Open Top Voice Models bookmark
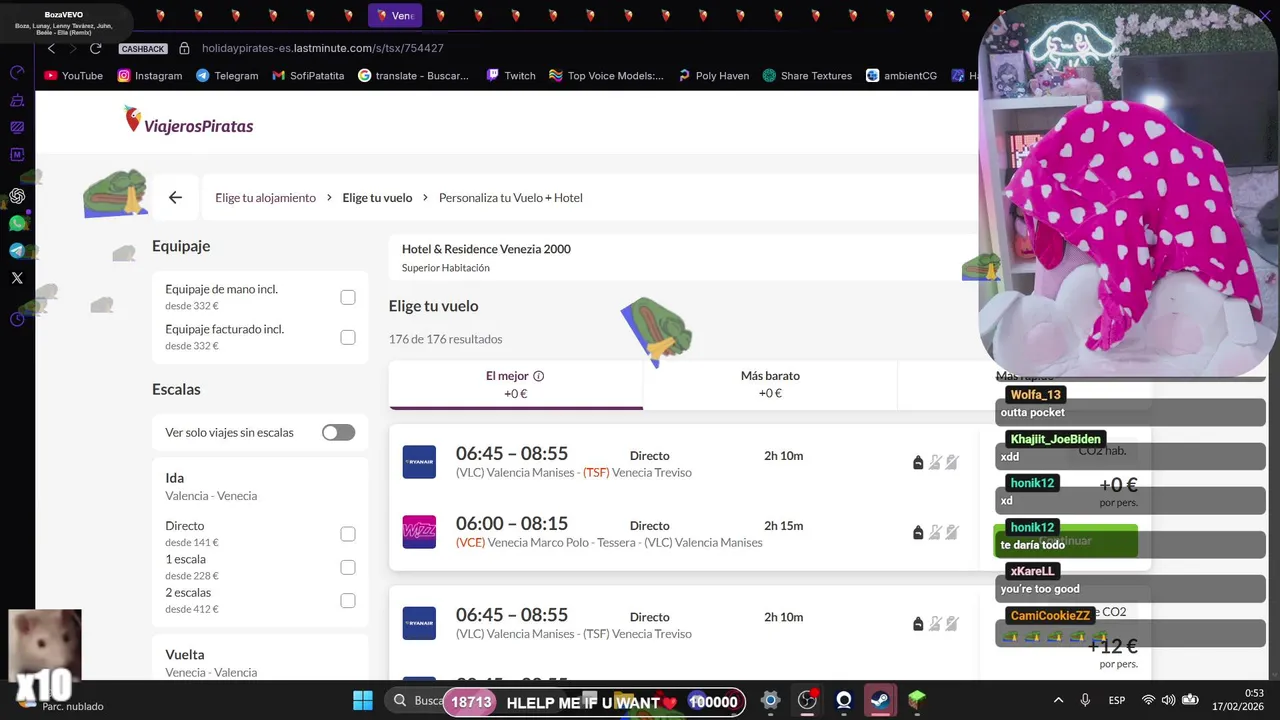The width and height of the screenshot is (1280, 720). pyautogui.click(x=606, y=75)
